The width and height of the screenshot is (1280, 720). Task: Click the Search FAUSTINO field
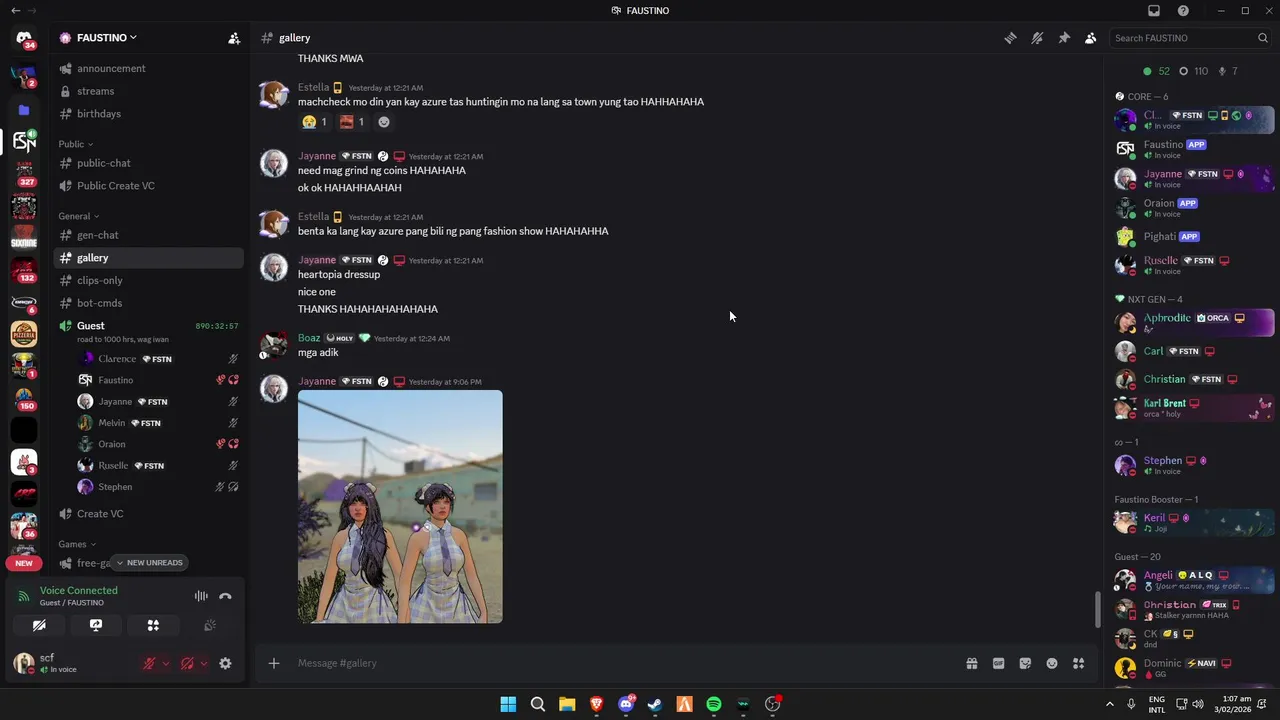[1190, 38]
